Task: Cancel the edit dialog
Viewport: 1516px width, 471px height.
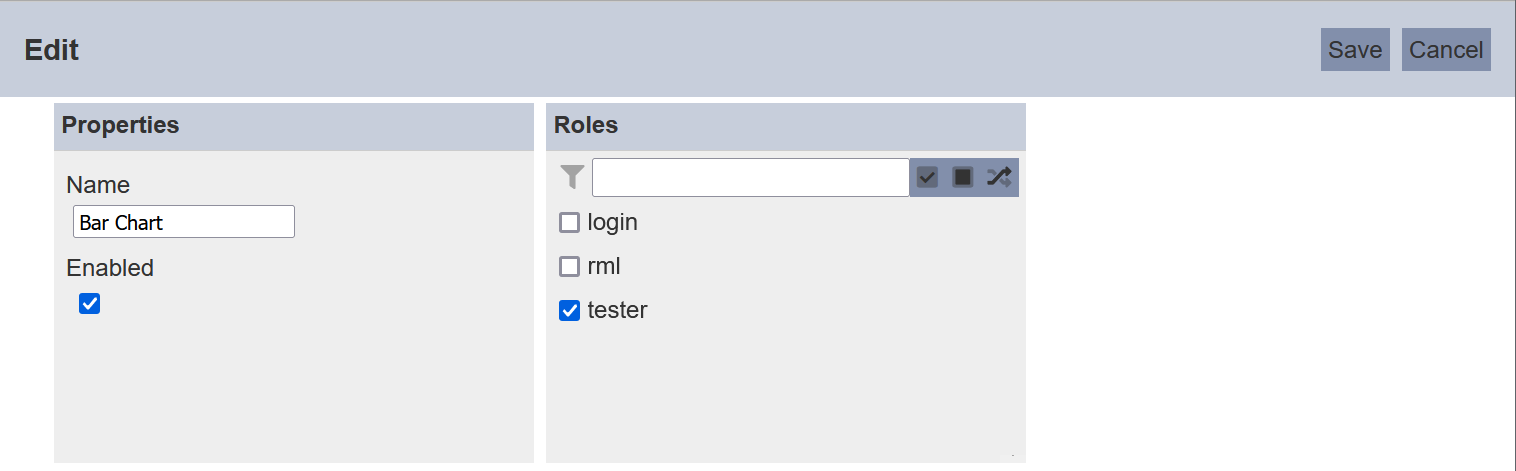Action: pyautogui.click(x=1446, y=50)
